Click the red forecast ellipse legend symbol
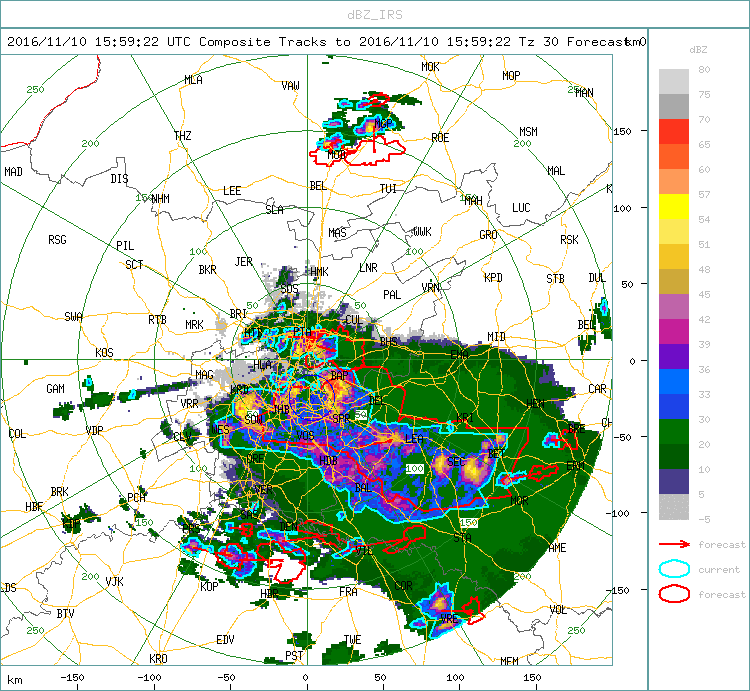Screen dimensions: 750x691 point(674,594)
